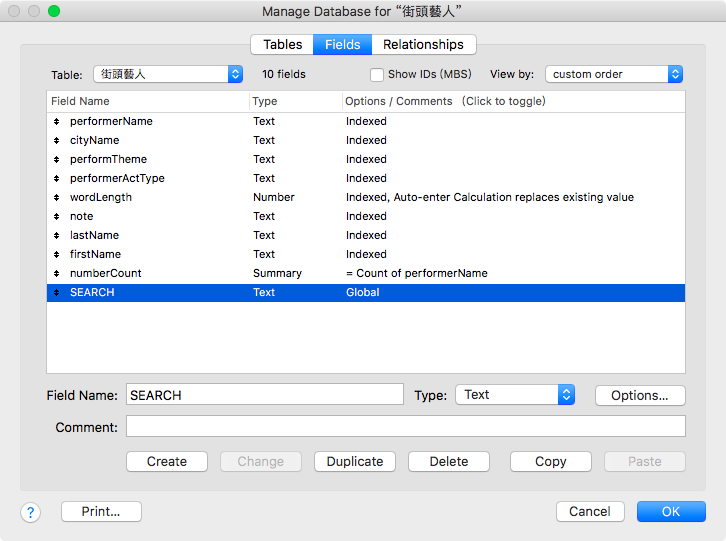Click reorder handle of cityName row
The image size is (726, 541).
coord(56,140)
